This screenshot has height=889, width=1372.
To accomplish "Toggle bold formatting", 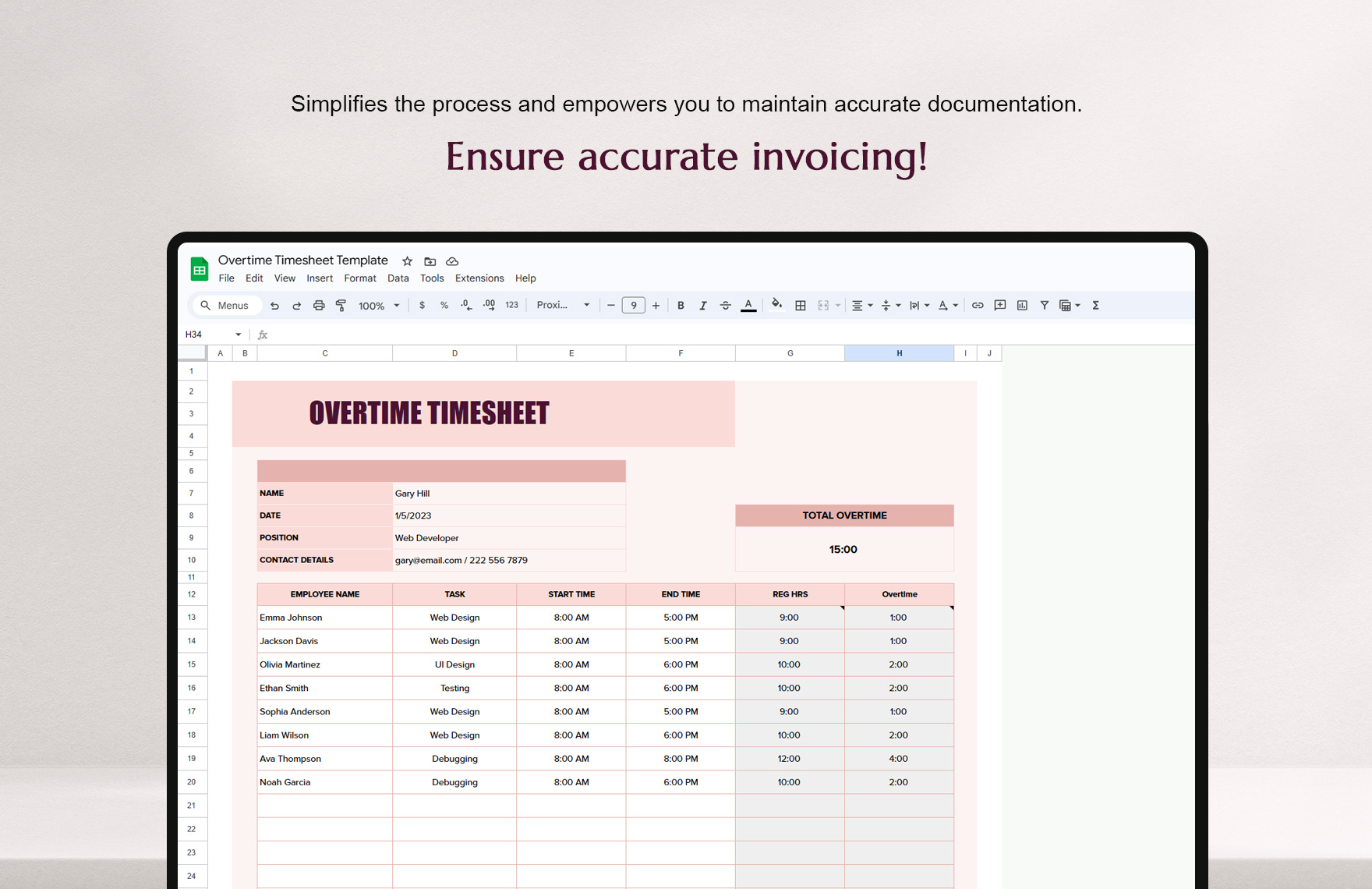I will (681, 305).
